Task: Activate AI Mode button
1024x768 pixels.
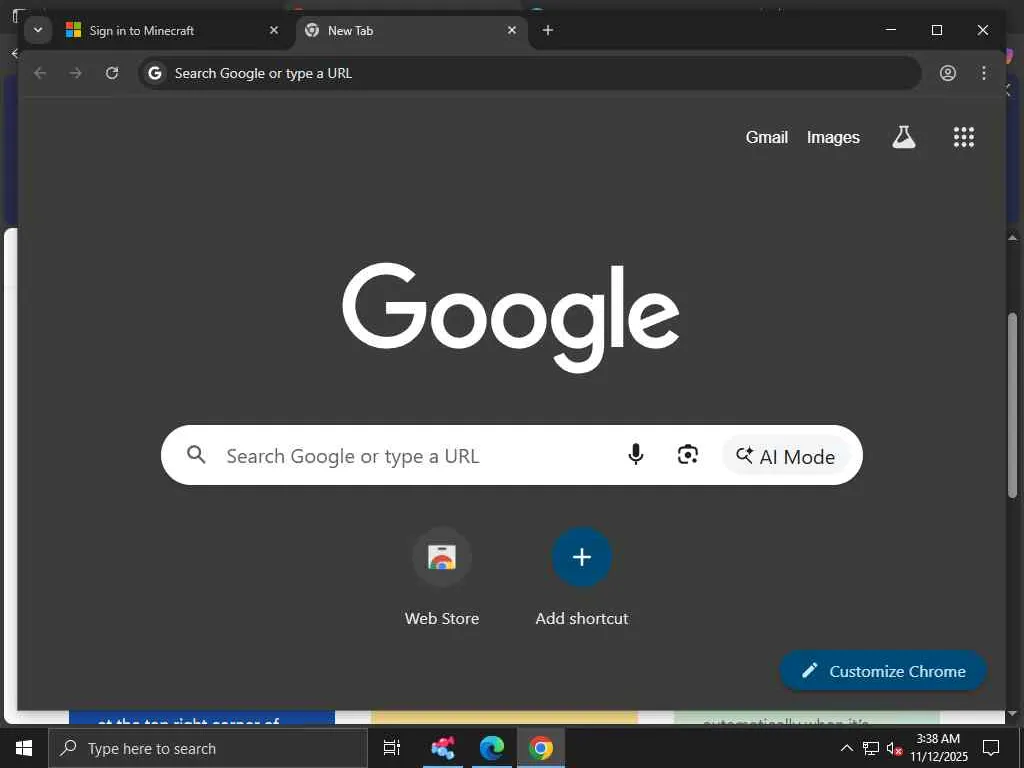Action: pyautogui.click(x=786, y=456)
